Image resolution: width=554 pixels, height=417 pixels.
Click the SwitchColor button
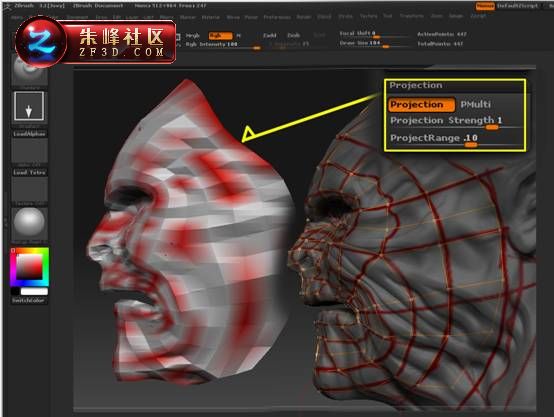29,300
